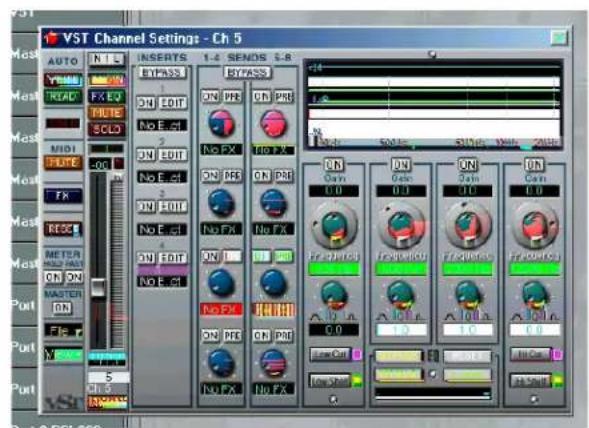The image size is (589, 428).
Task: Click INSERTS BYPASS button
Action: point(162,72)
